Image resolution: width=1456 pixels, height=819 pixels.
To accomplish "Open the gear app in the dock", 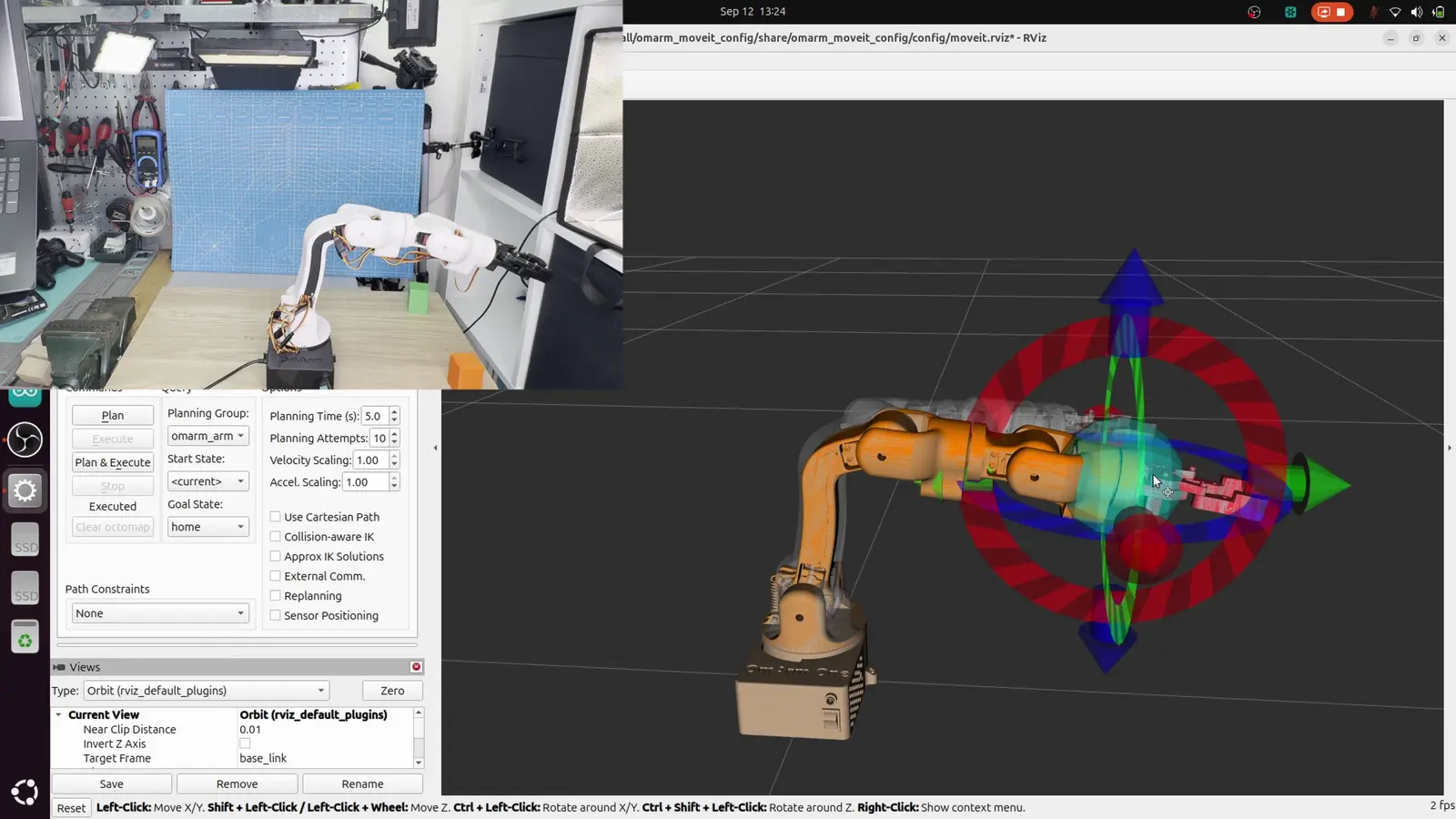I will 25,490.
